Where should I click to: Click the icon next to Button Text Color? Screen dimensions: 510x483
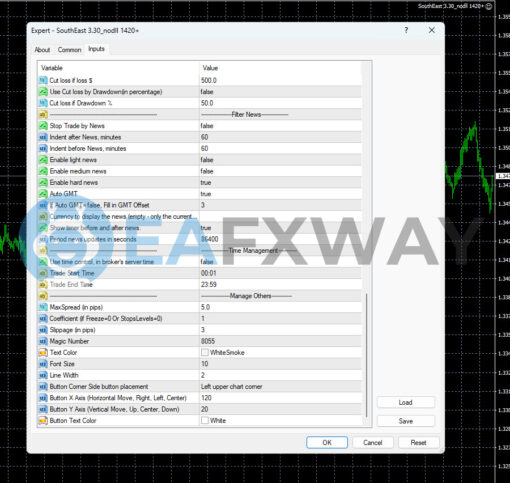point(43,421)
